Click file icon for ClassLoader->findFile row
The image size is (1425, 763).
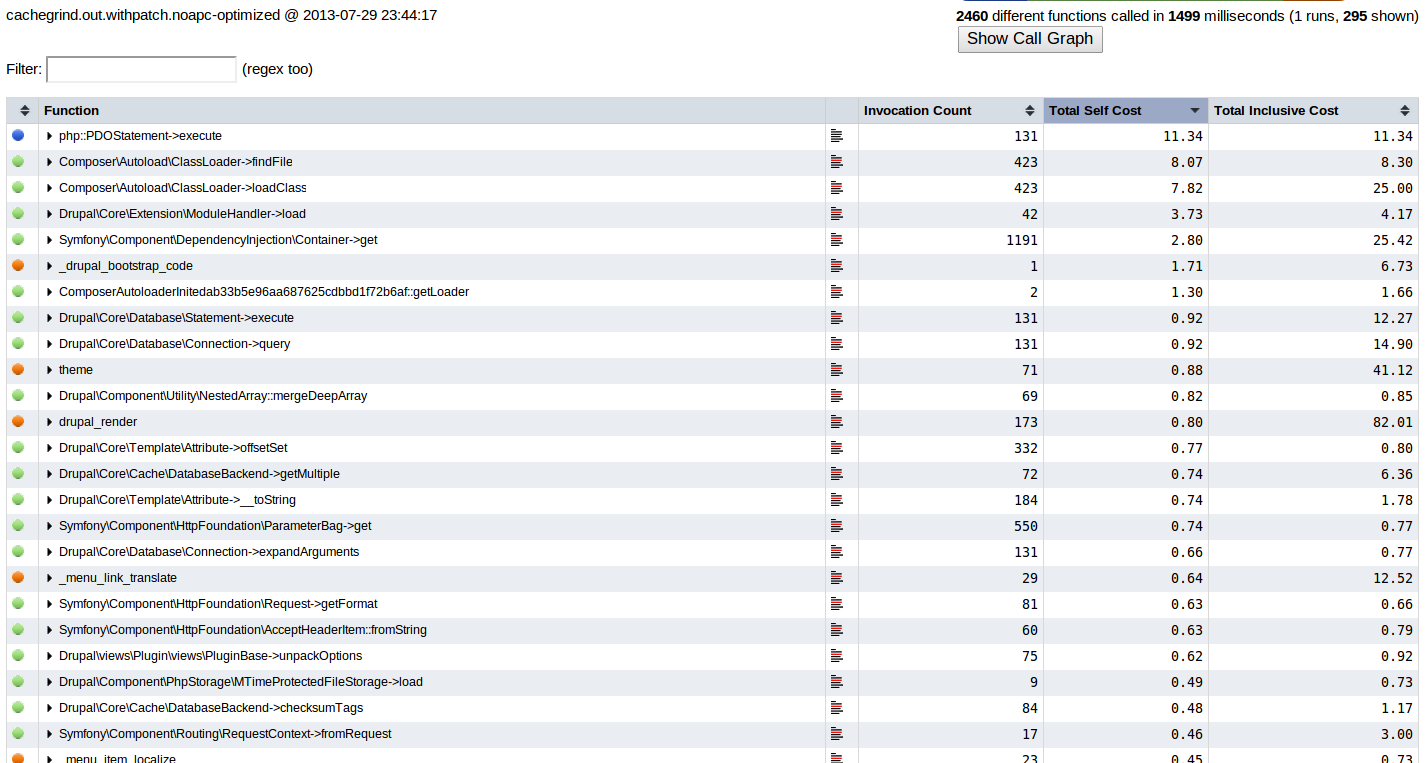coord(837,162)
